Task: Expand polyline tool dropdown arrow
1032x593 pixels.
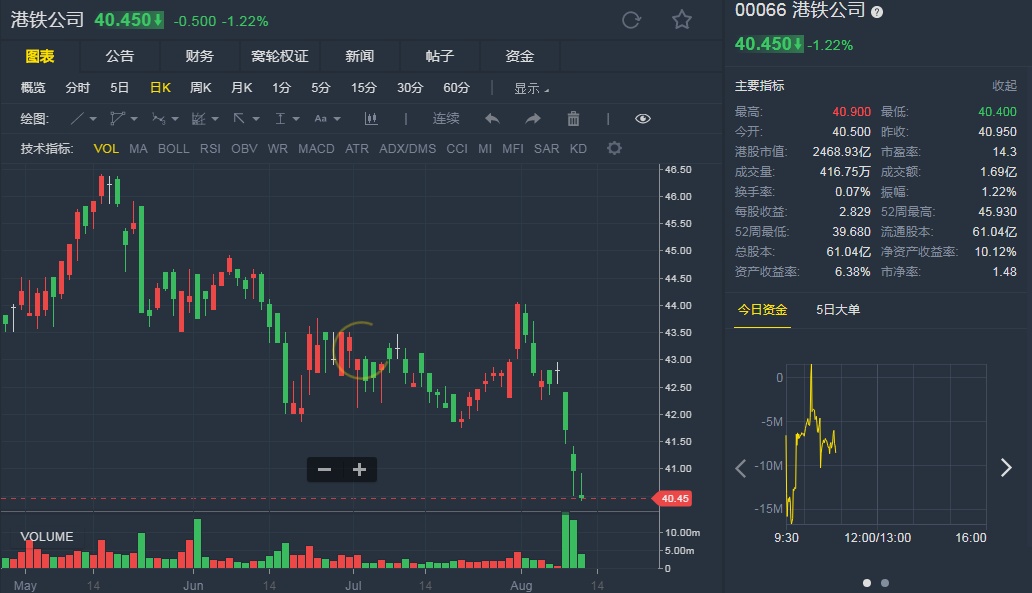Action: click(x=134, y=119)
